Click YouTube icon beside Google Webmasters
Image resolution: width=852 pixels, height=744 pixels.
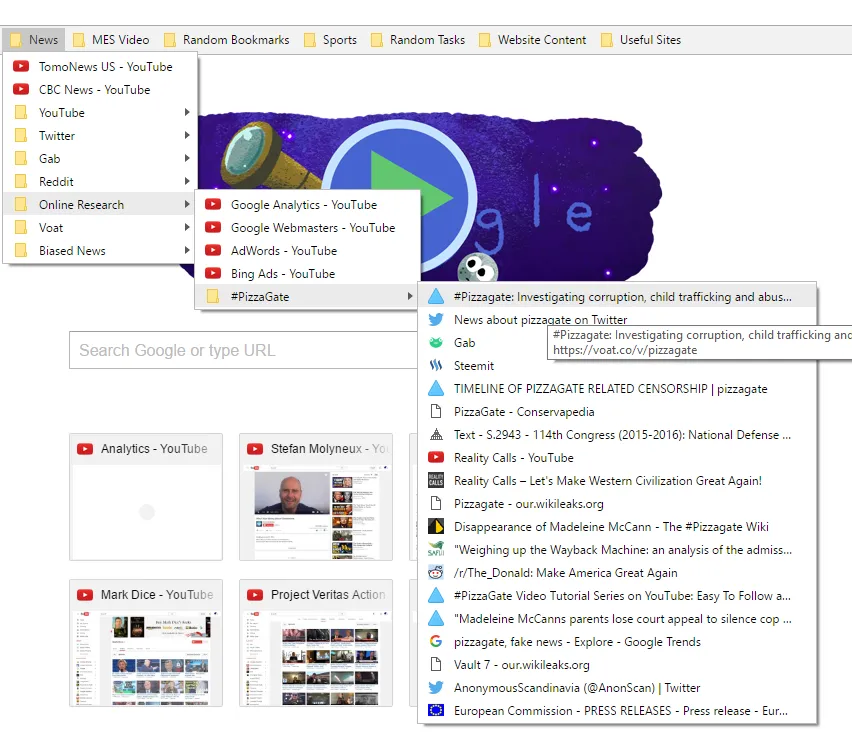(x=213, y=227)
